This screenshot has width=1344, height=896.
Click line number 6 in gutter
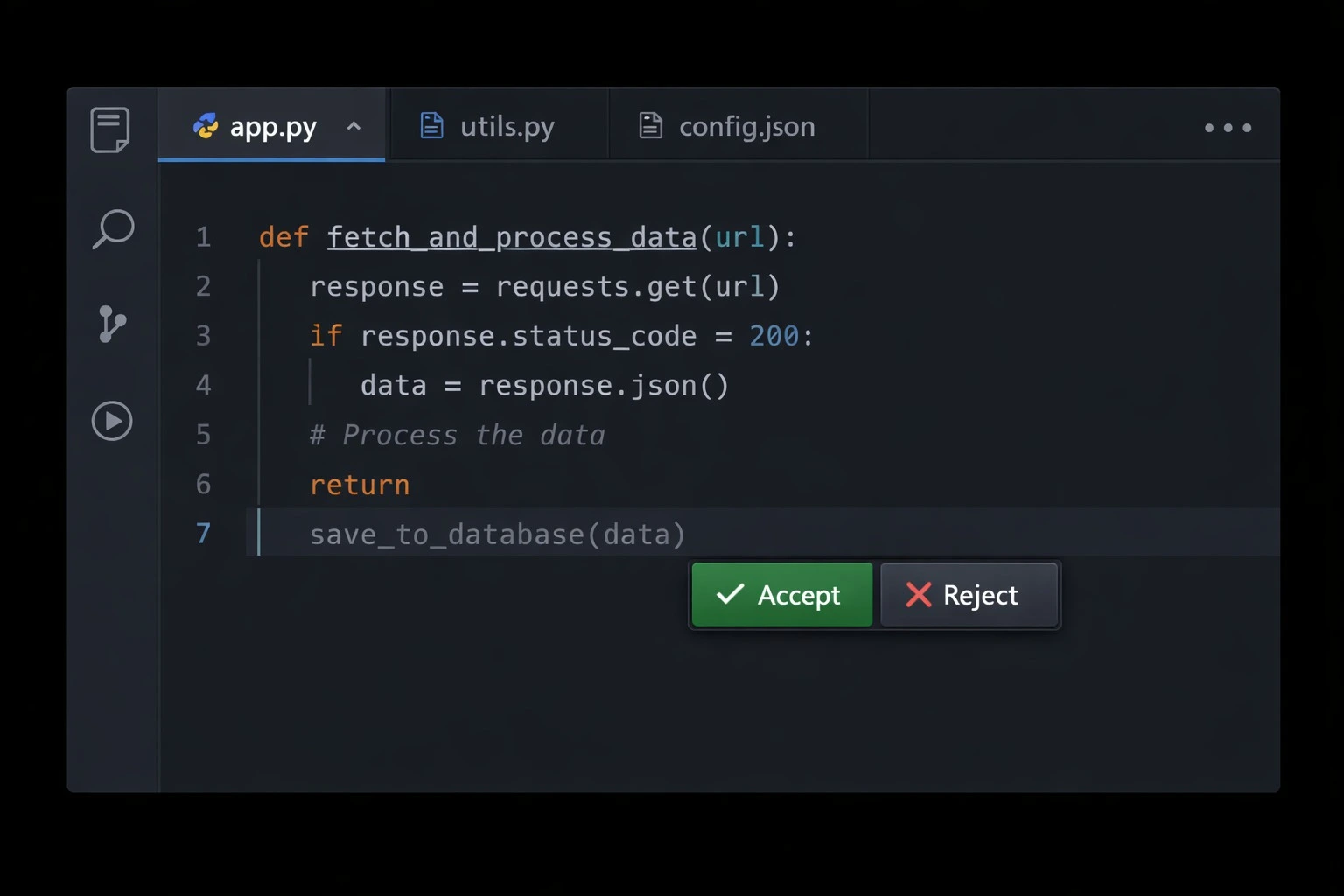[x=203, y=484]
